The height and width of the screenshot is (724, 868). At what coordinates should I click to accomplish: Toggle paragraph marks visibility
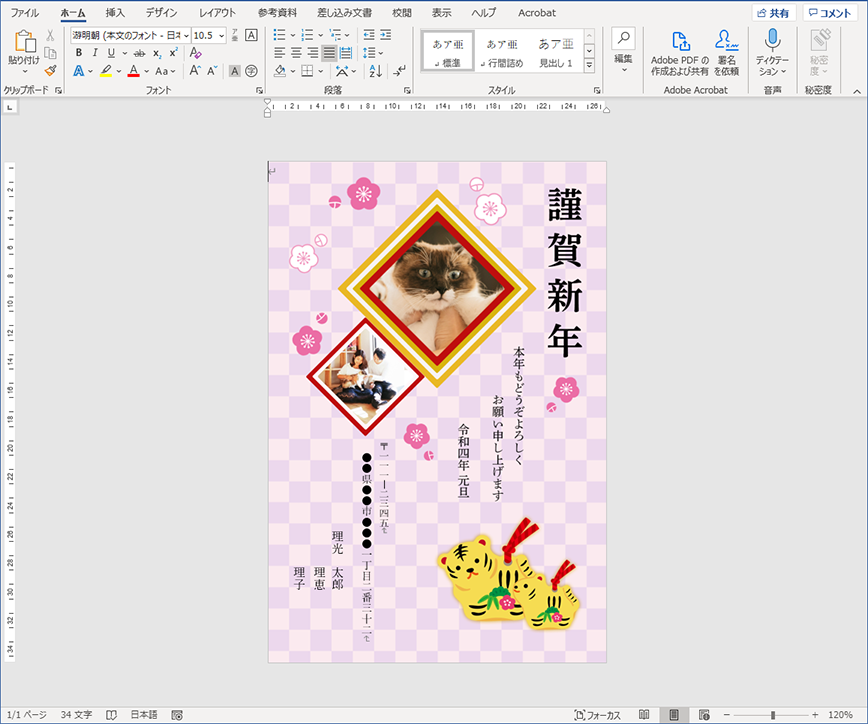point(398,71)
